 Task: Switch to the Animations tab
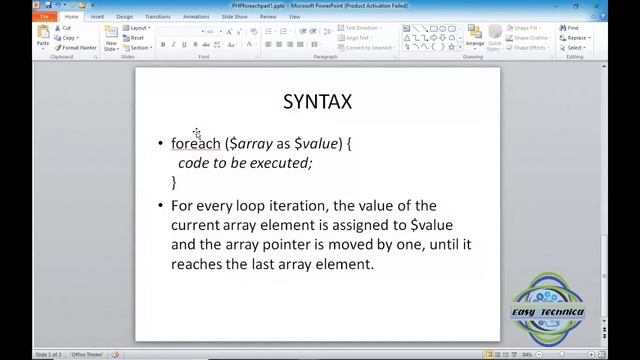196,17
